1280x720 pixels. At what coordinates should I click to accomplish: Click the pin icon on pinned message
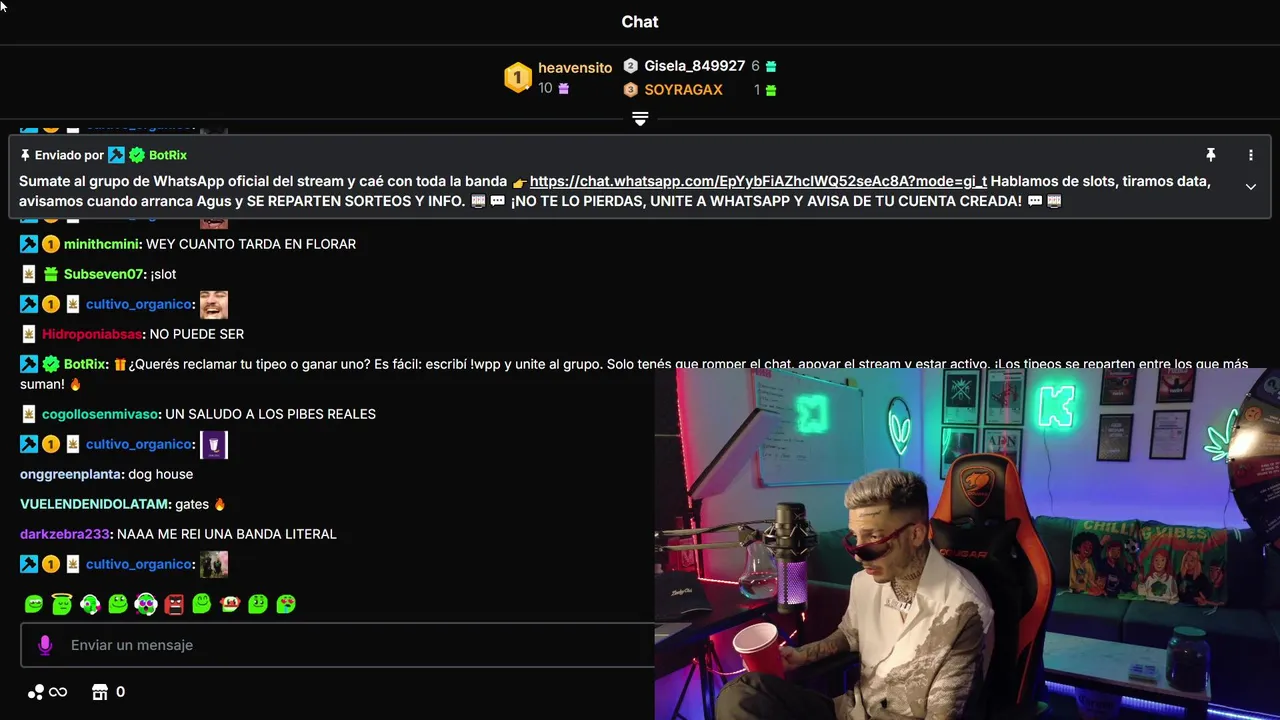pyautogui.click(x=1210, y=155)
